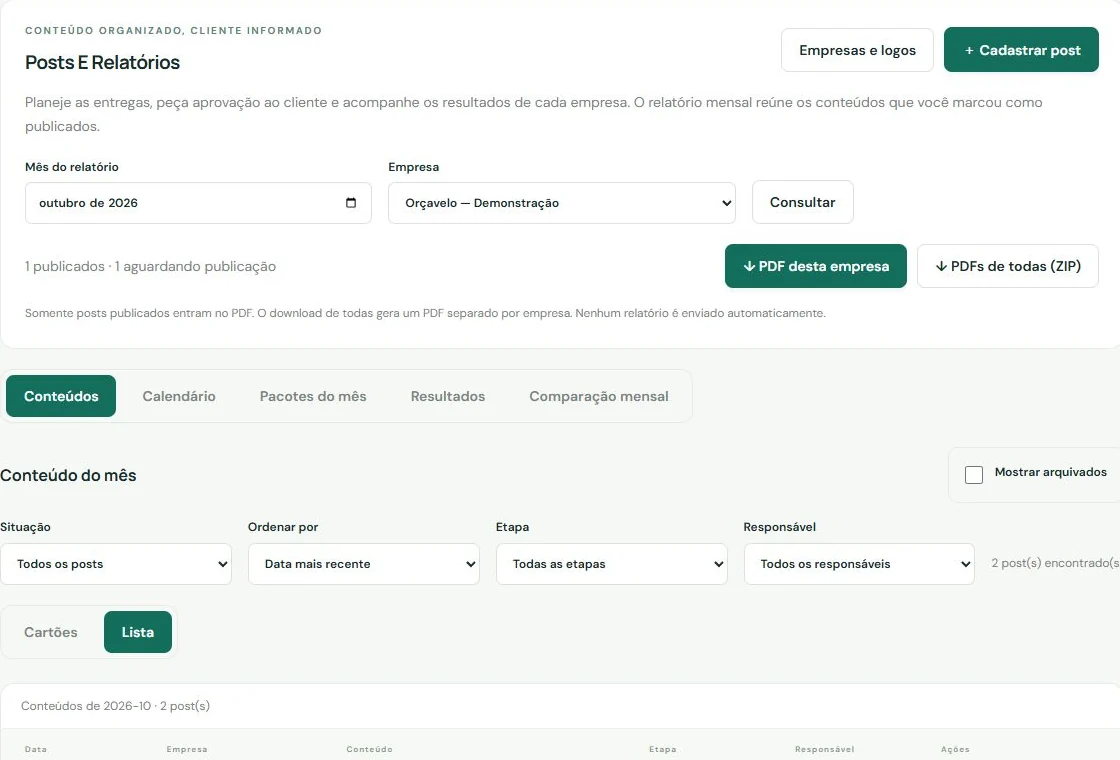Click the Responsável table column header

(x=824, y=749)
